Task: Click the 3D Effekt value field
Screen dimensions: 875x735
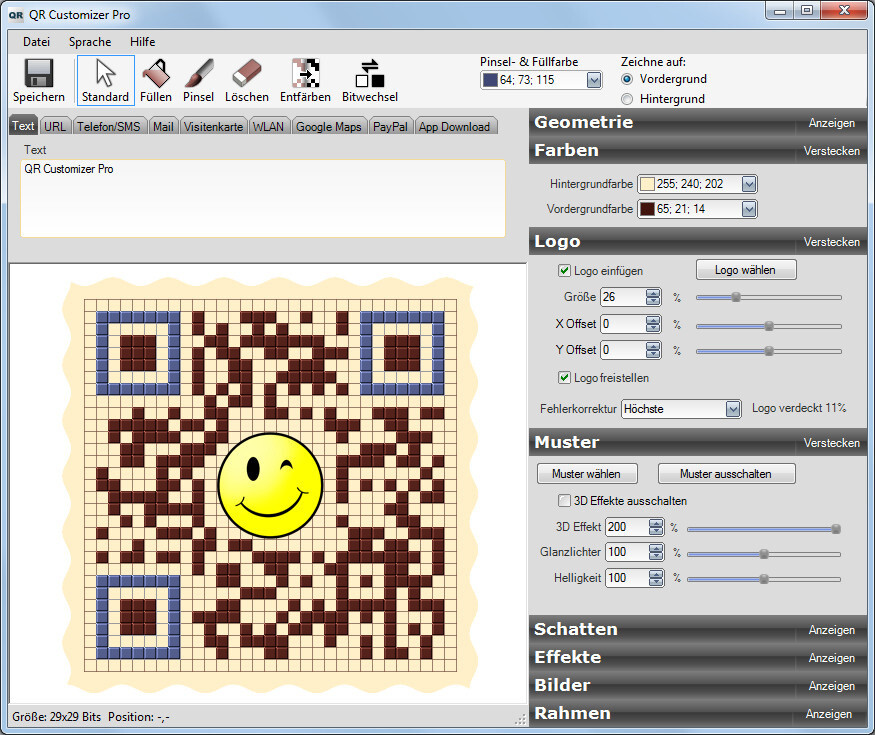Action: point(627,527)
